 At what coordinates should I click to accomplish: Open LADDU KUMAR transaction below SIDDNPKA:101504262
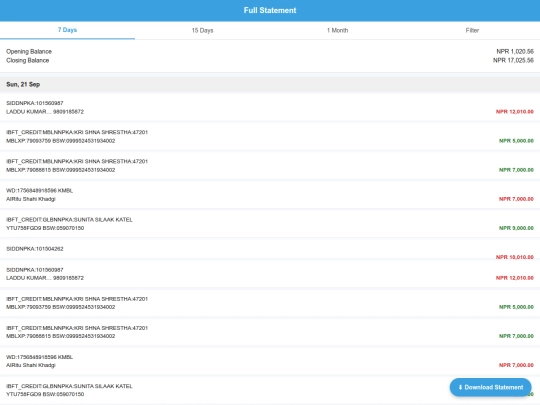270,274
